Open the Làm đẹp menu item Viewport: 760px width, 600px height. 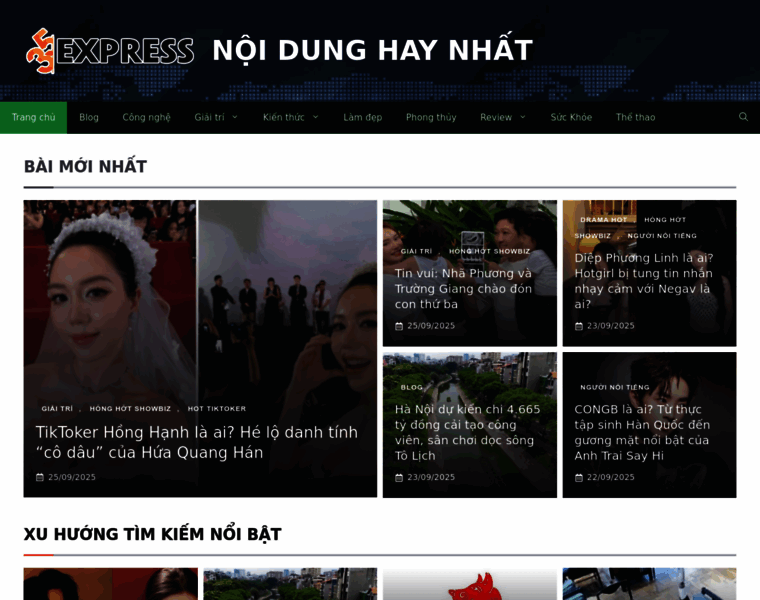tap(363, 117)
